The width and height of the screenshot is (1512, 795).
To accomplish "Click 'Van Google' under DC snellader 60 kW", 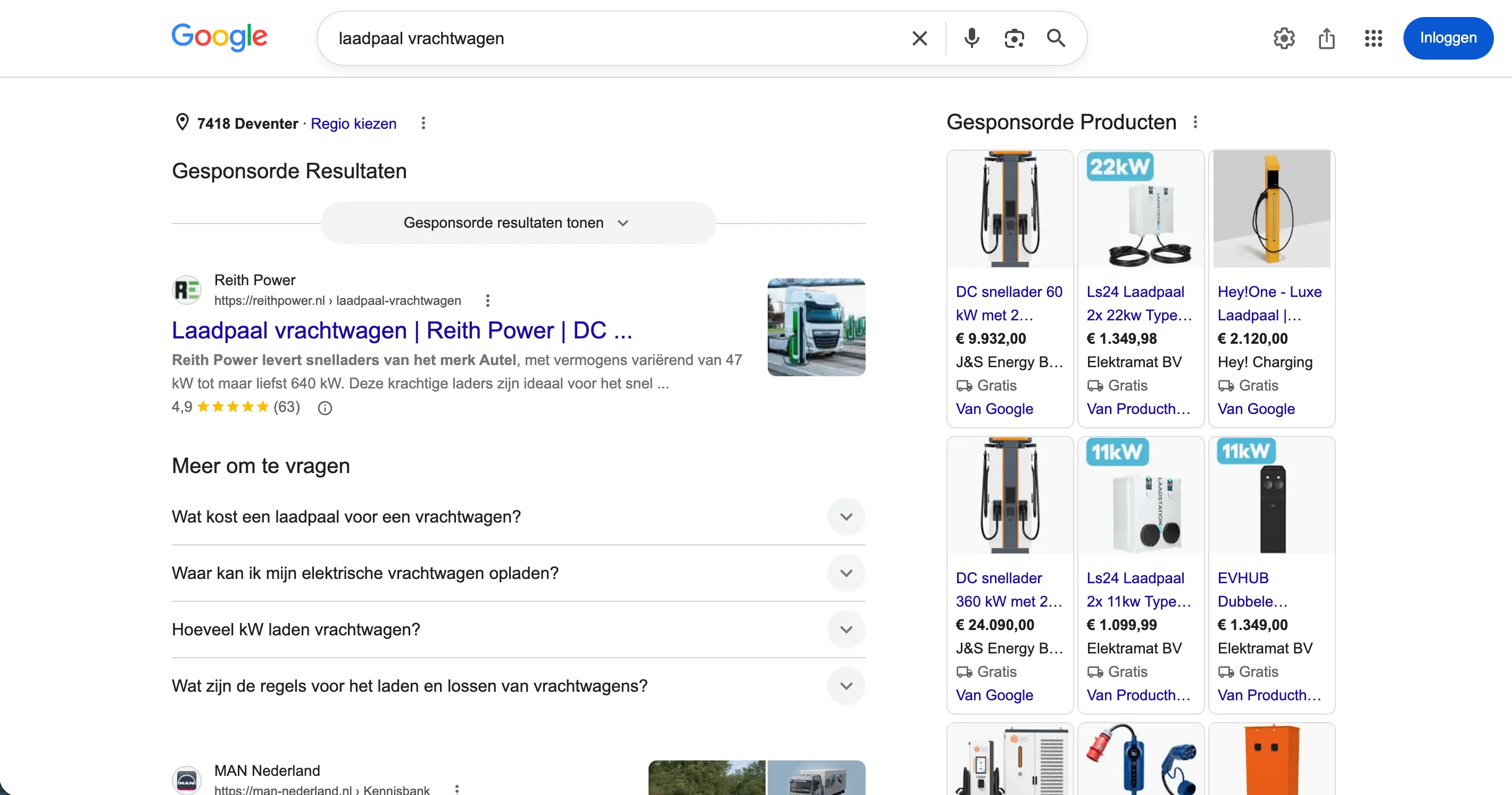I will tap(994, 409).
